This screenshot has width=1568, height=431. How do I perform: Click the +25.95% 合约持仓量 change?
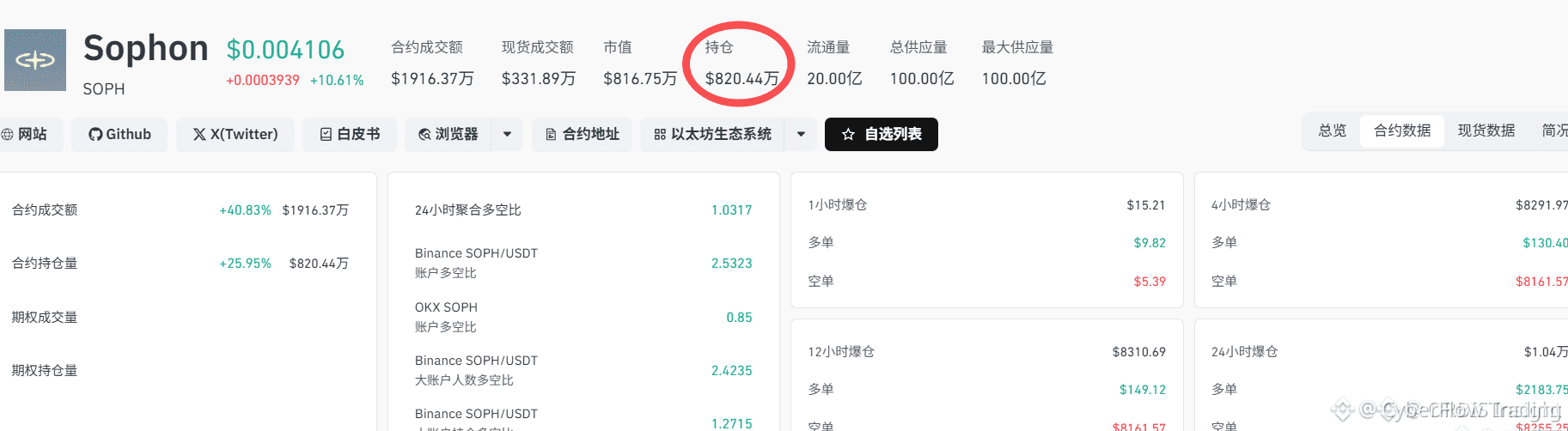[245, 264]
